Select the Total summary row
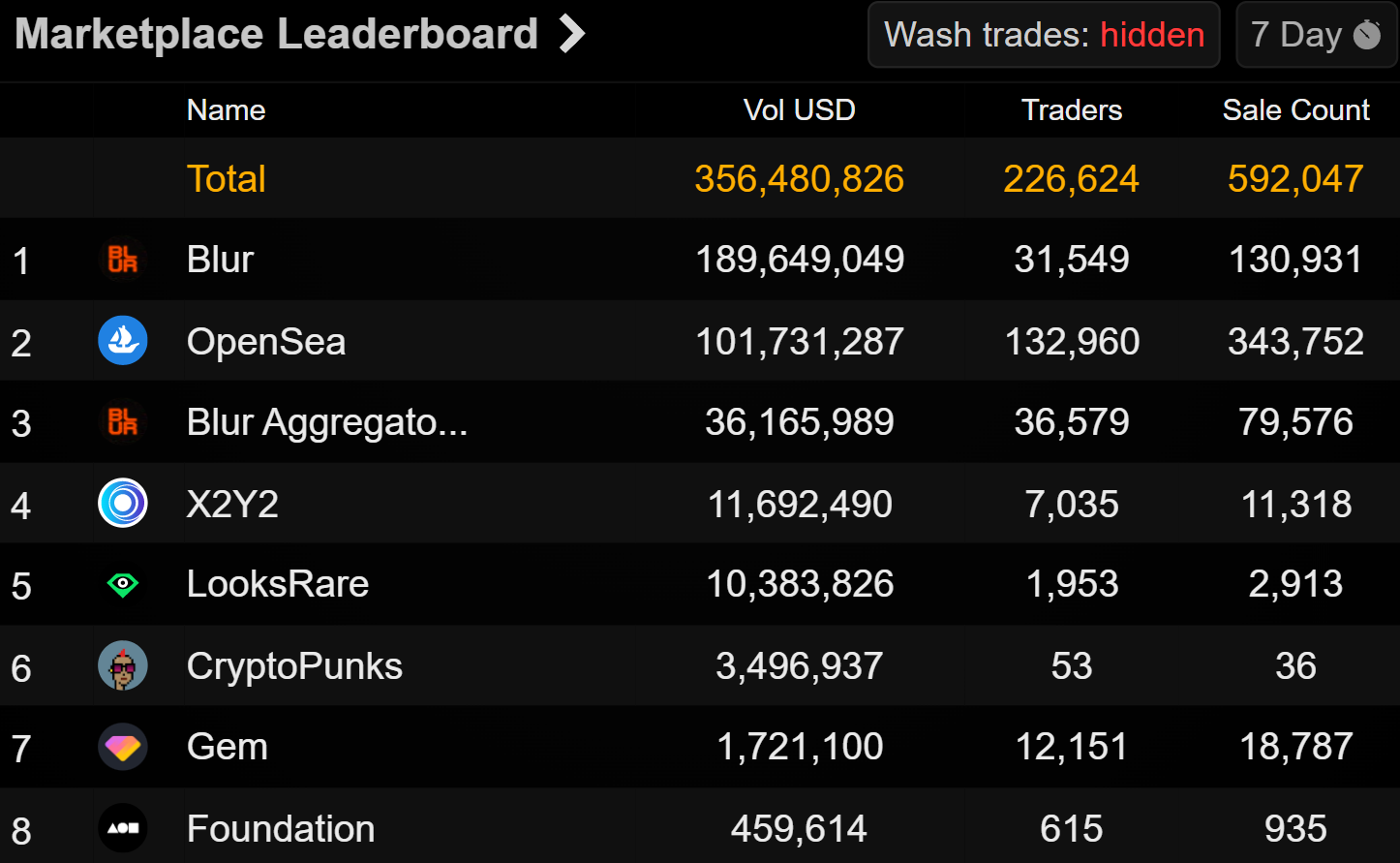 click(226, 178)
